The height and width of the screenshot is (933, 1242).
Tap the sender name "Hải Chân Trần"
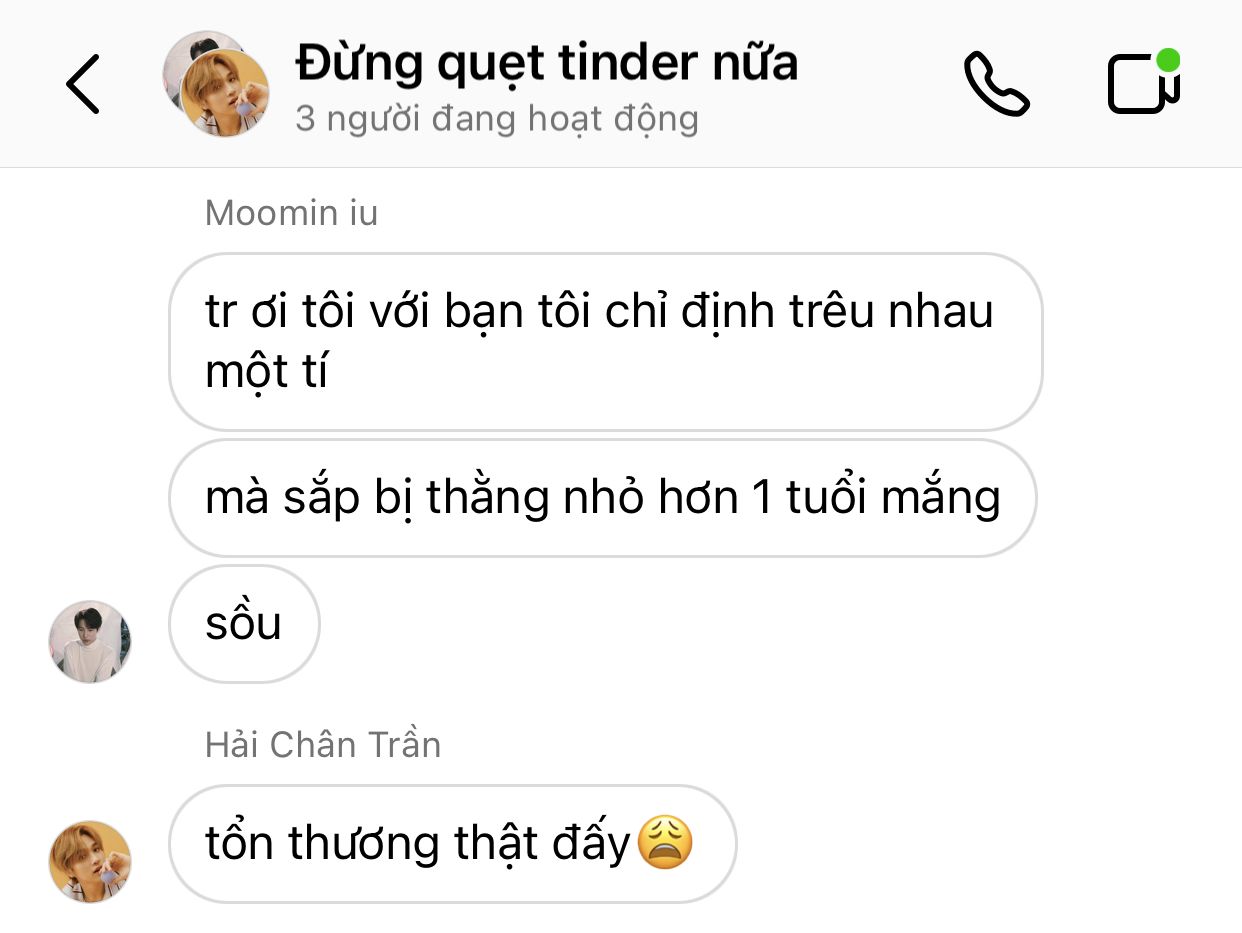click(x=323, y=745)
